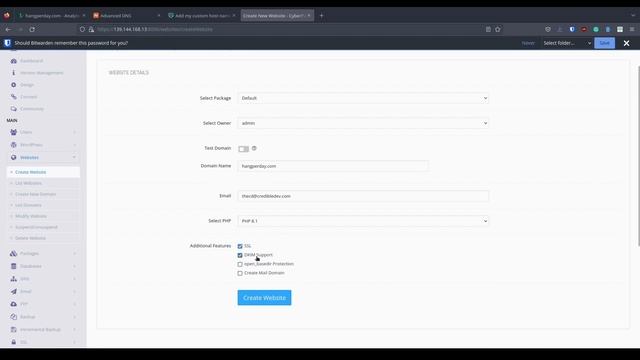Click the help icon beside Test Domain
Screen dimensions: 640x360
tap(254, 148)
